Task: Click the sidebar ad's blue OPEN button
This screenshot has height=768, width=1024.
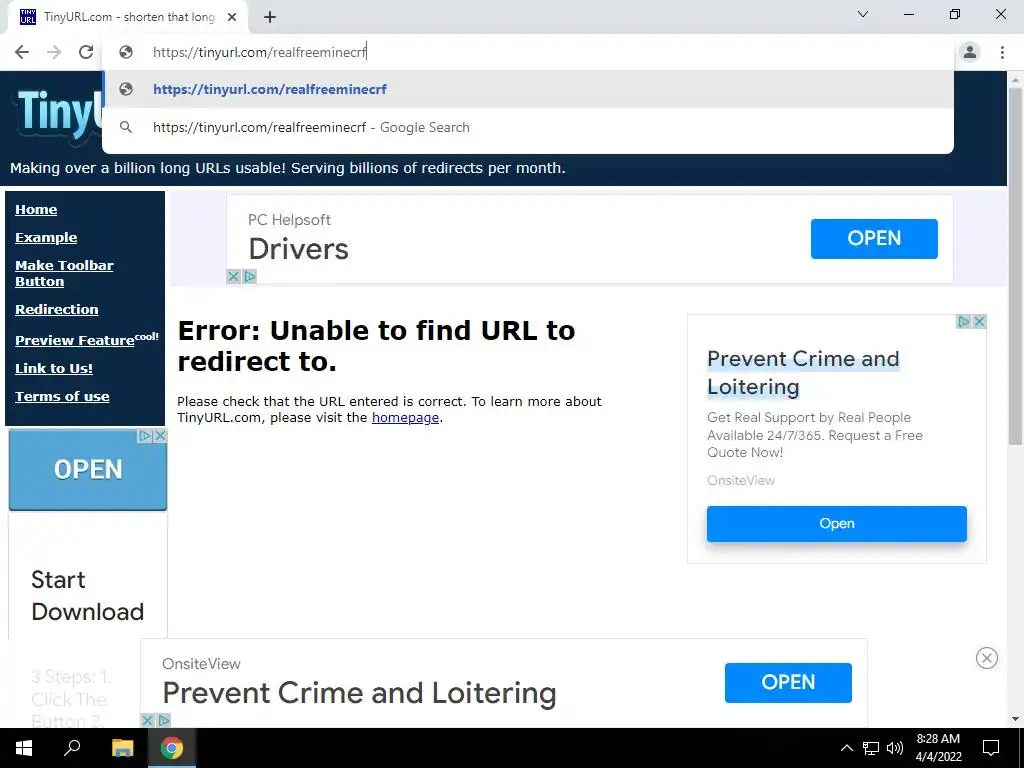Action: (x=88, y=470)
